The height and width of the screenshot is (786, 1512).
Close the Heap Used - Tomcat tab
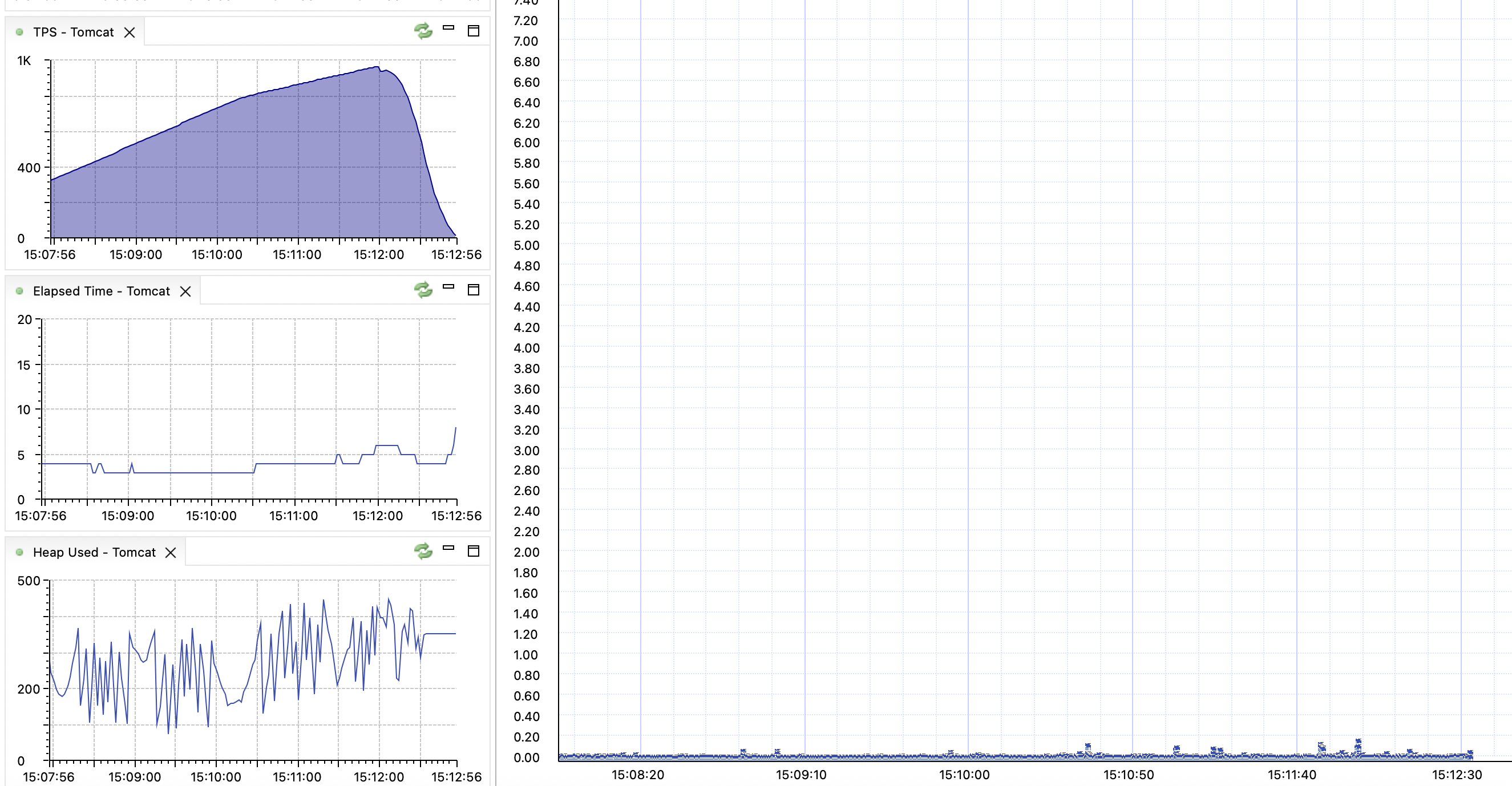[171, 553]
